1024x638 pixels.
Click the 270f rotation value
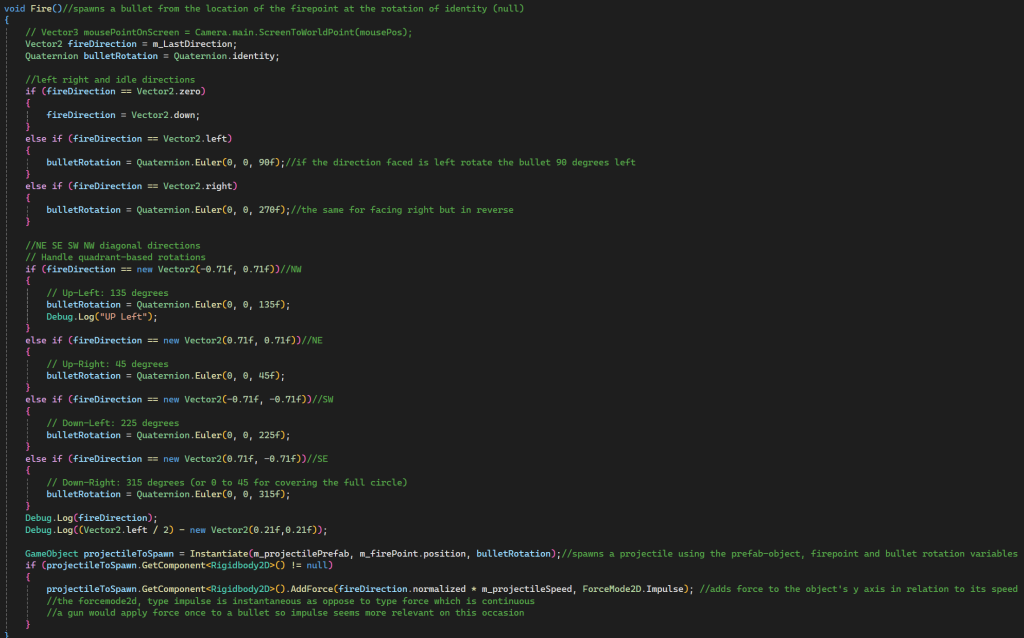(269, 210)
